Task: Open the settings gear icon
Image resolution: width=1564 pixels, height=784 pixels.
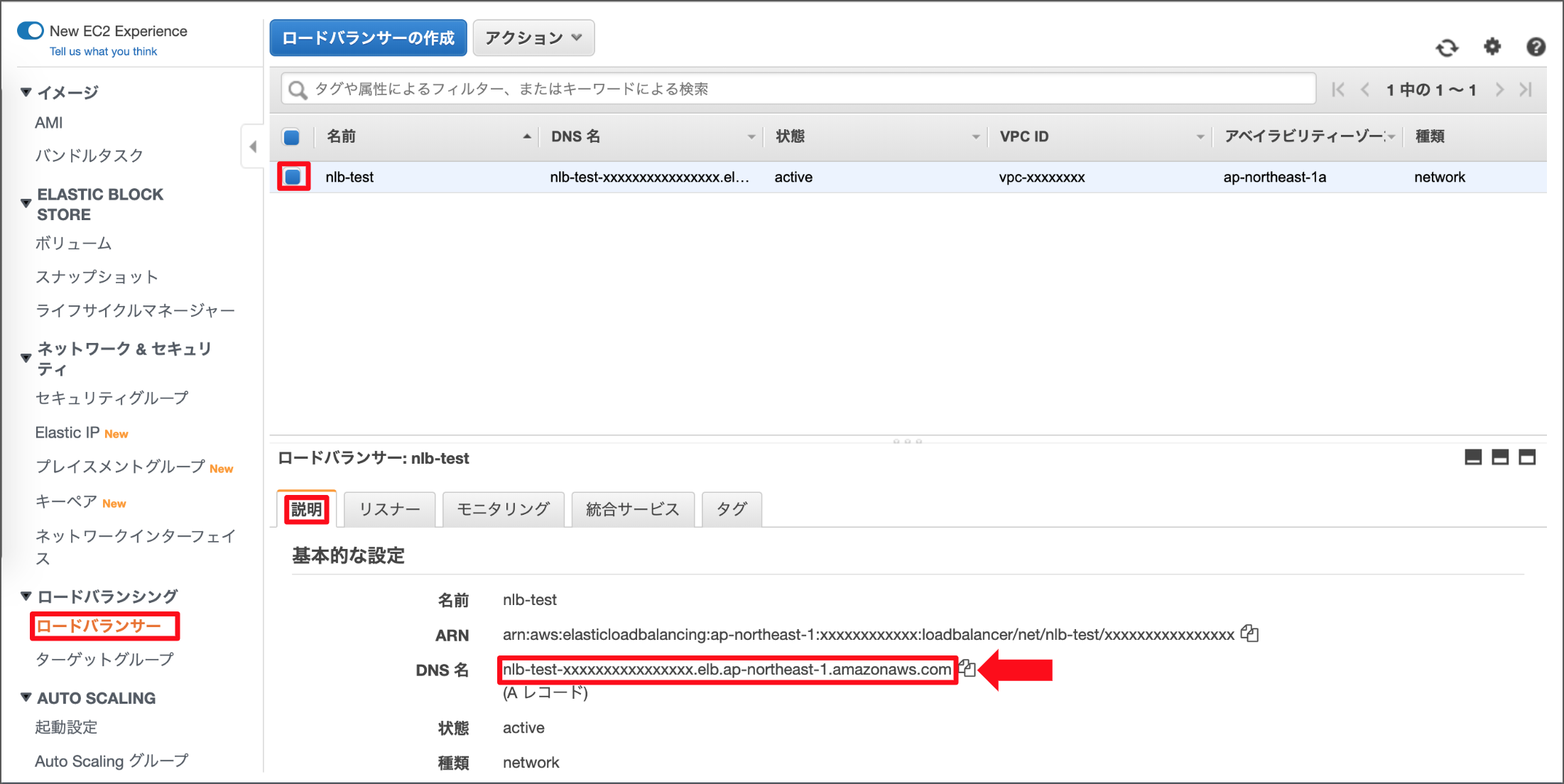Action: click(1492, 47)
